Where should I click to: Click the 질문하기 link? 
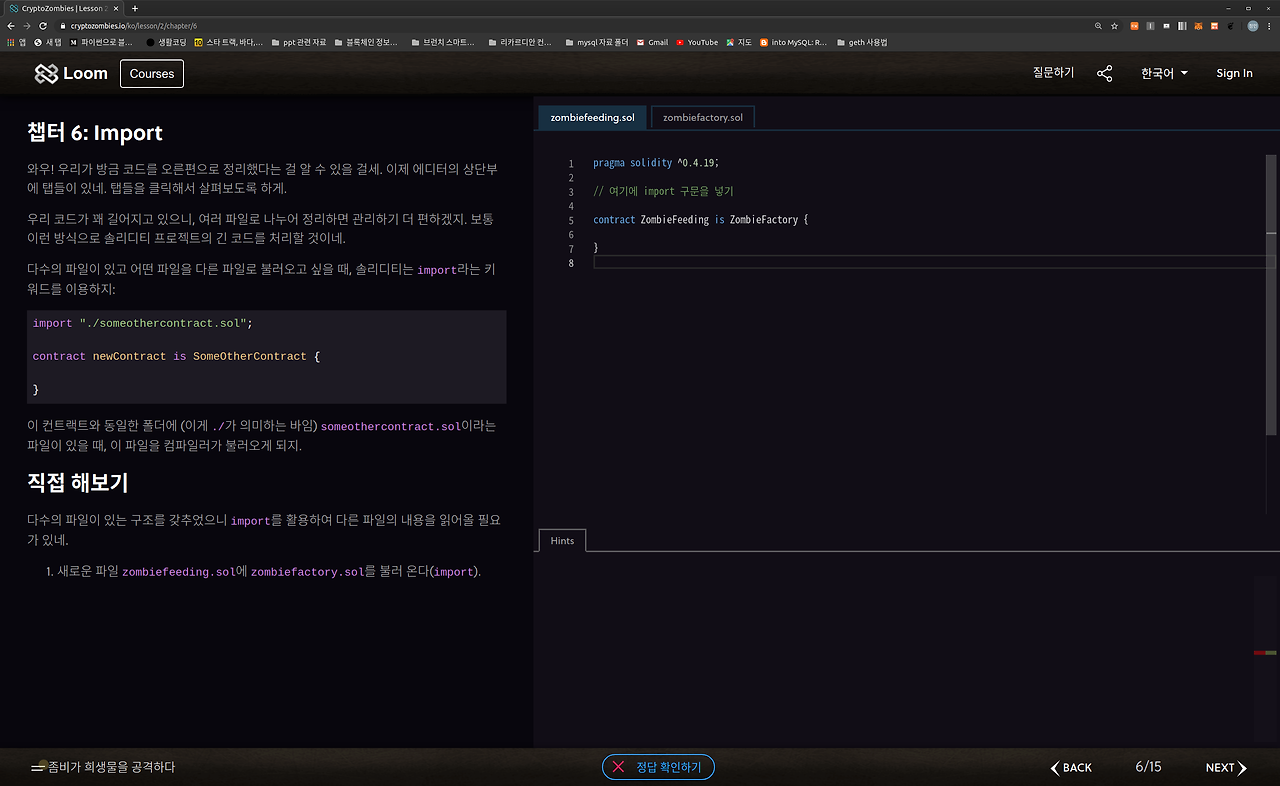tap(1053, 73)
